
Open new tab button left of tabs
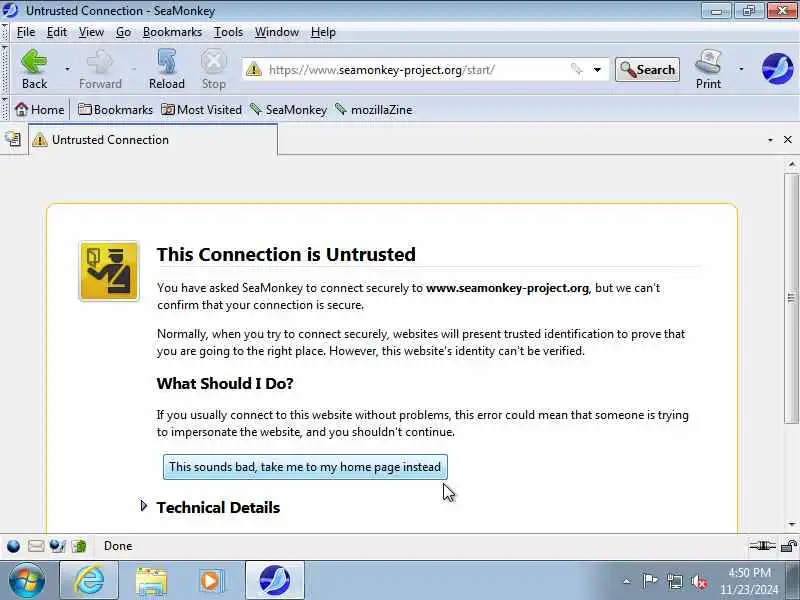point(13,139)
